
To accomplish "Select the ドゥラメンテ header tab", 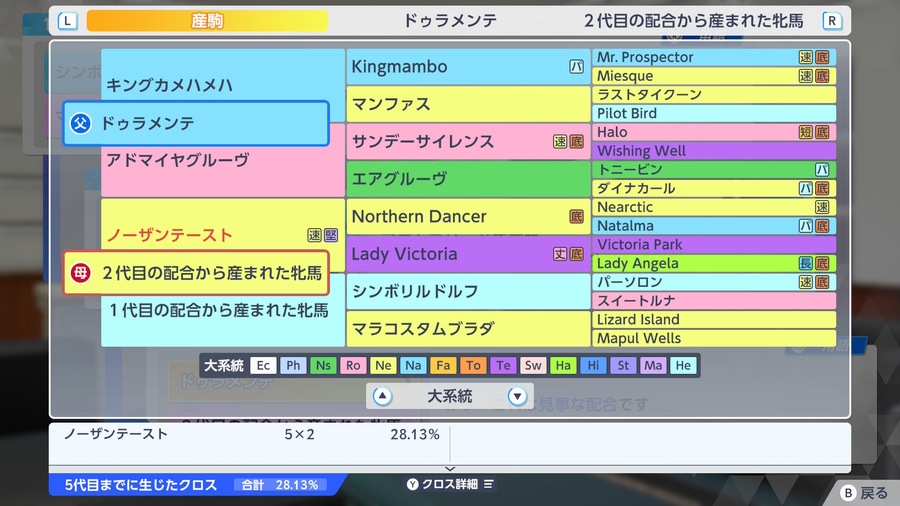I will 450,21.
